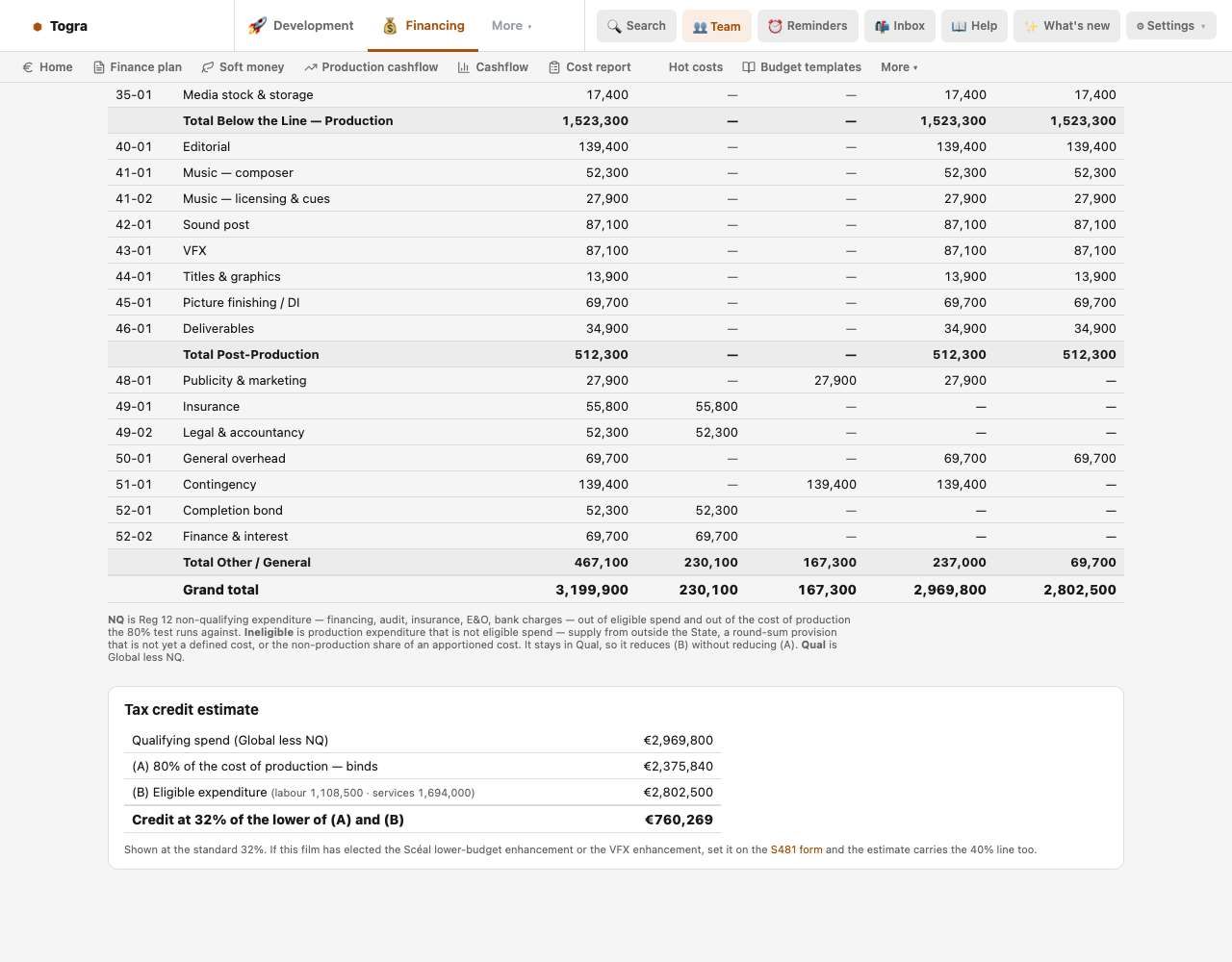Image resolution: width=1232 pixels, height=962 pixels.
Task: Click the Production cashflow trend icon
Action: pyautogui.click(x=311, y=67)
